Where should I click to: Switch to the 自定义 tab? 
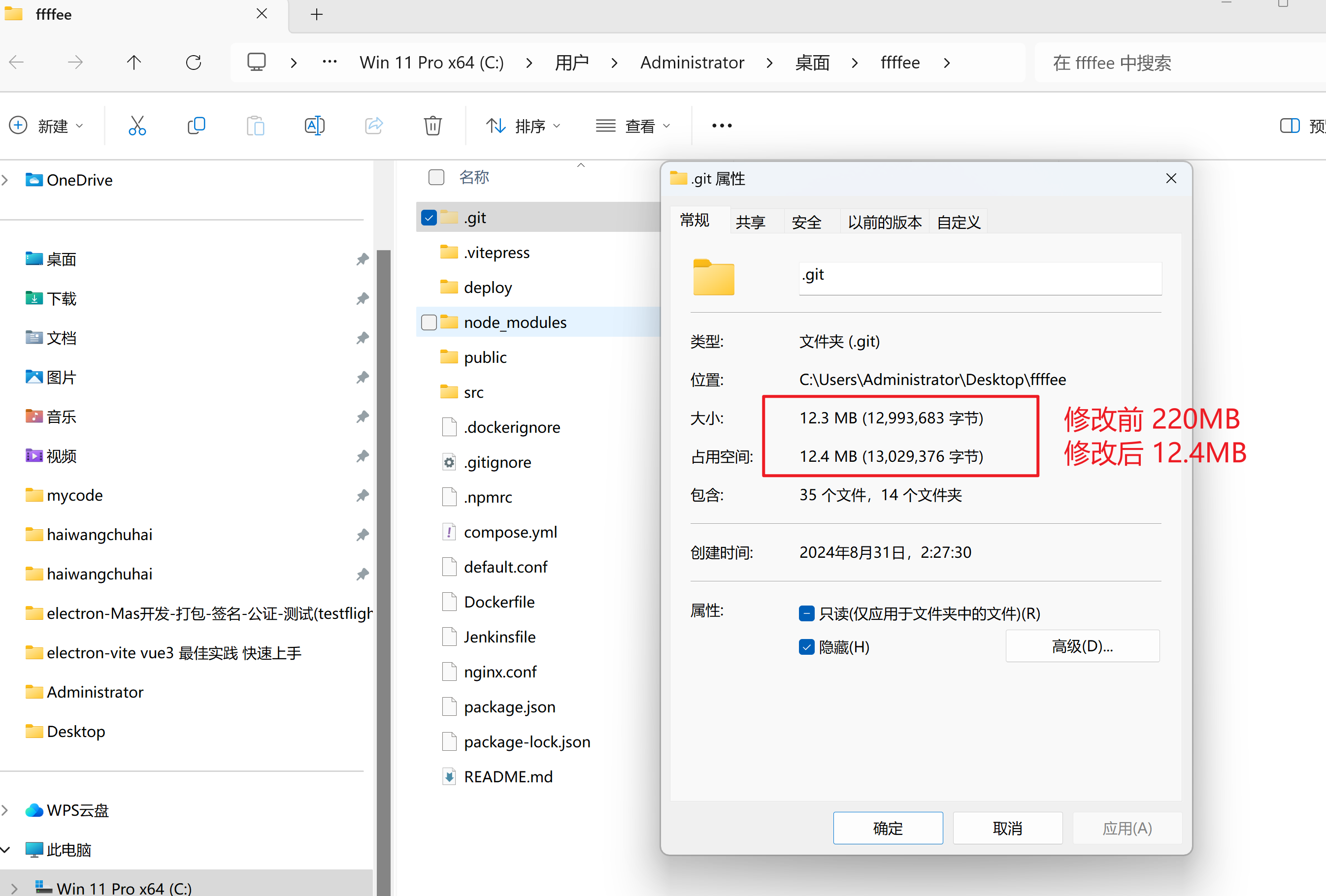(959, 222)
